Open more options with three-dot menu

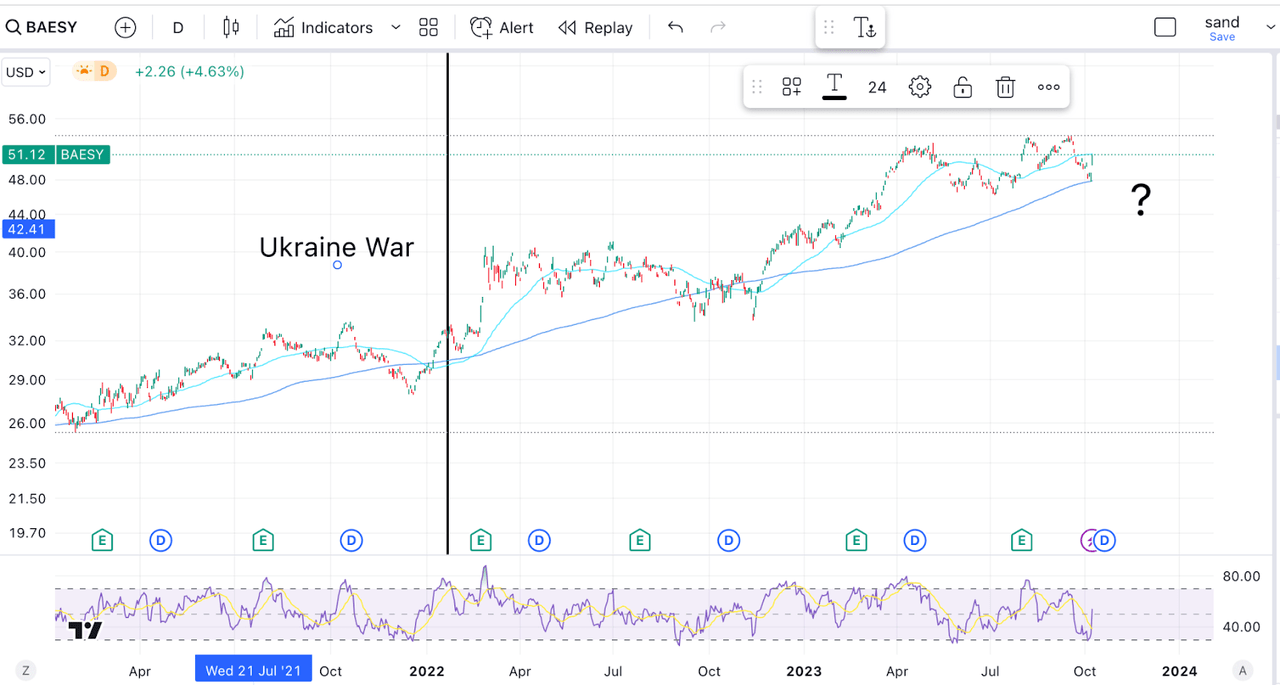pyautogui.click(x=1048, y=87)
